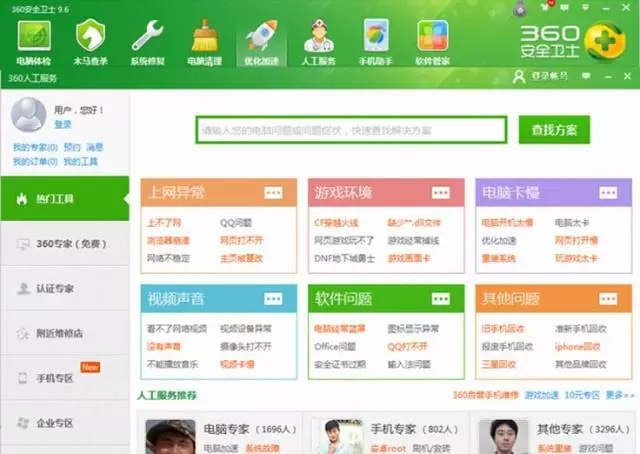Open the 网页打开慢 link

(x=576, y=240)
